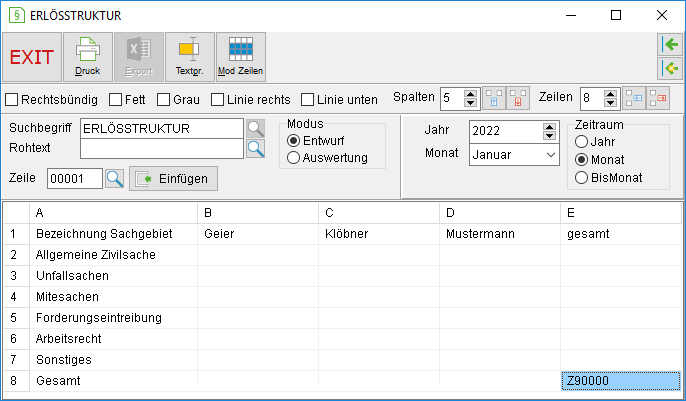
Task: Open the Druck printer icon
Action: 88,57
